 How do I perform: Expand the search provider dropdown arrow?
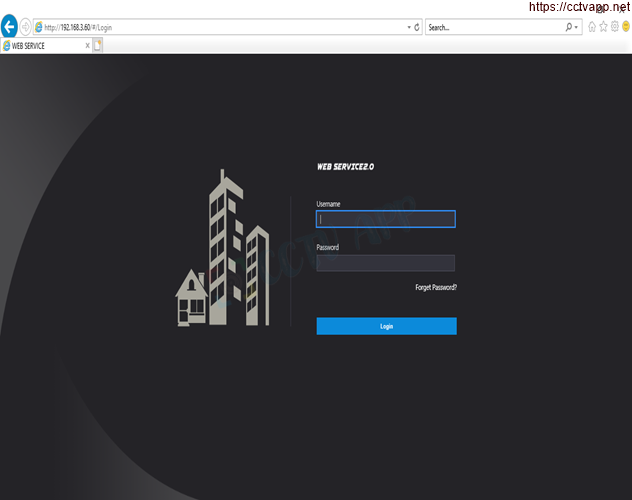(x=577, y=27)
